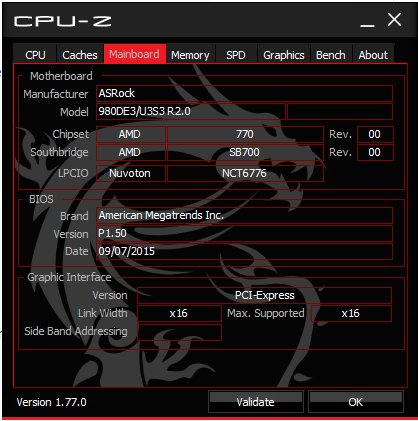The image size is (418, 421).
Task: Go to the Graphics tab
Action: [284, 55]
